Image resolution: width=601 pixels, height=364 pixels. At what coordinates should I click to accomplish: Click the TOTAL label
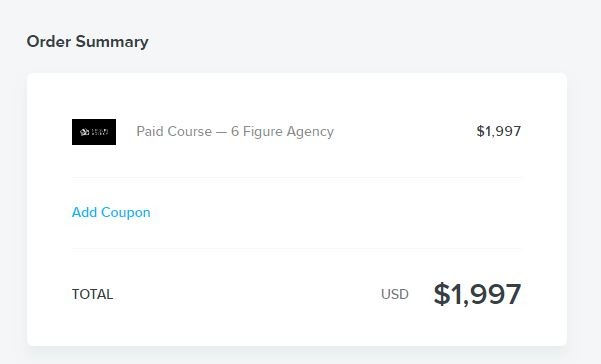tap(92, 294)
